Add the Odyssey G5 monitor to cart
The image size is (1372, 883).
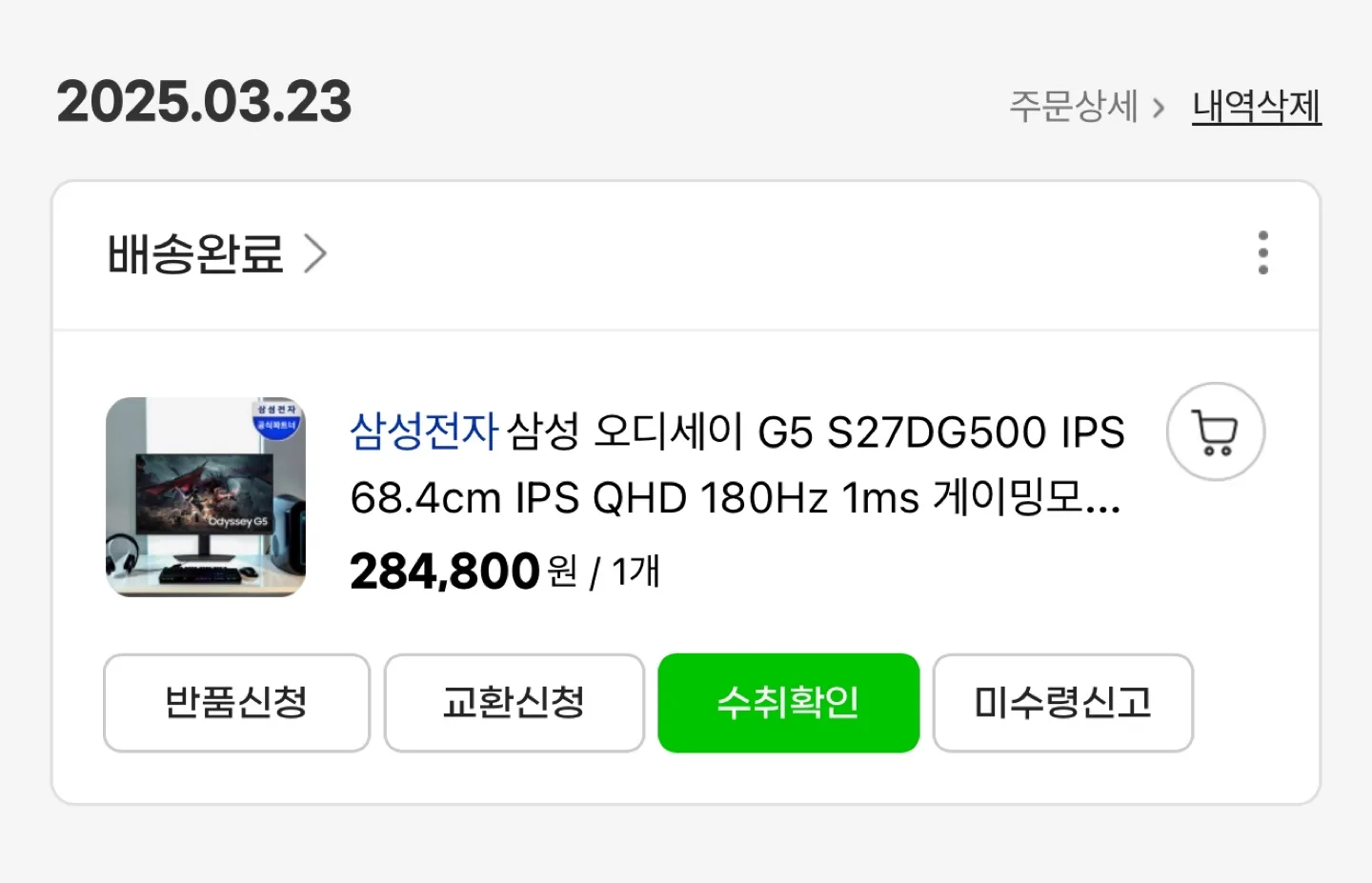[x=1216, y=431]
